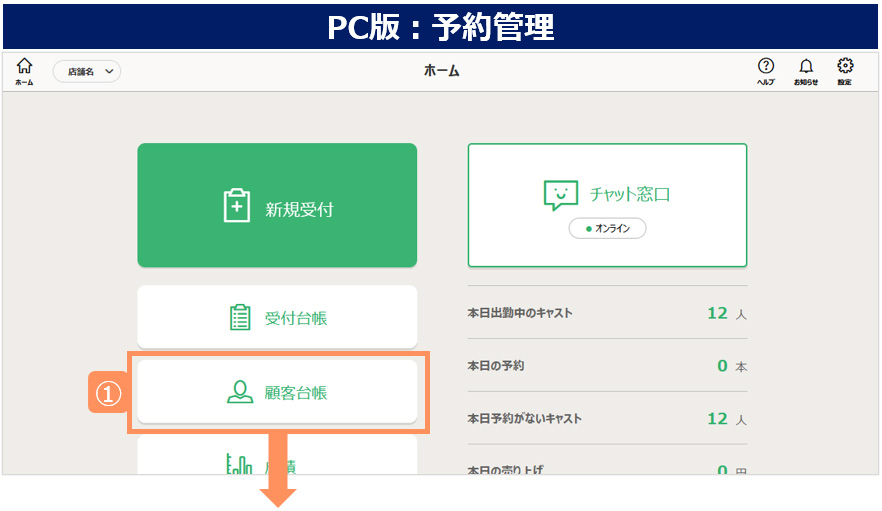This screenshot has width=882, height=511.
Task: Select the 本日出勤中のキャスト row
Action: pyautogui.click(x=607, y=313)
